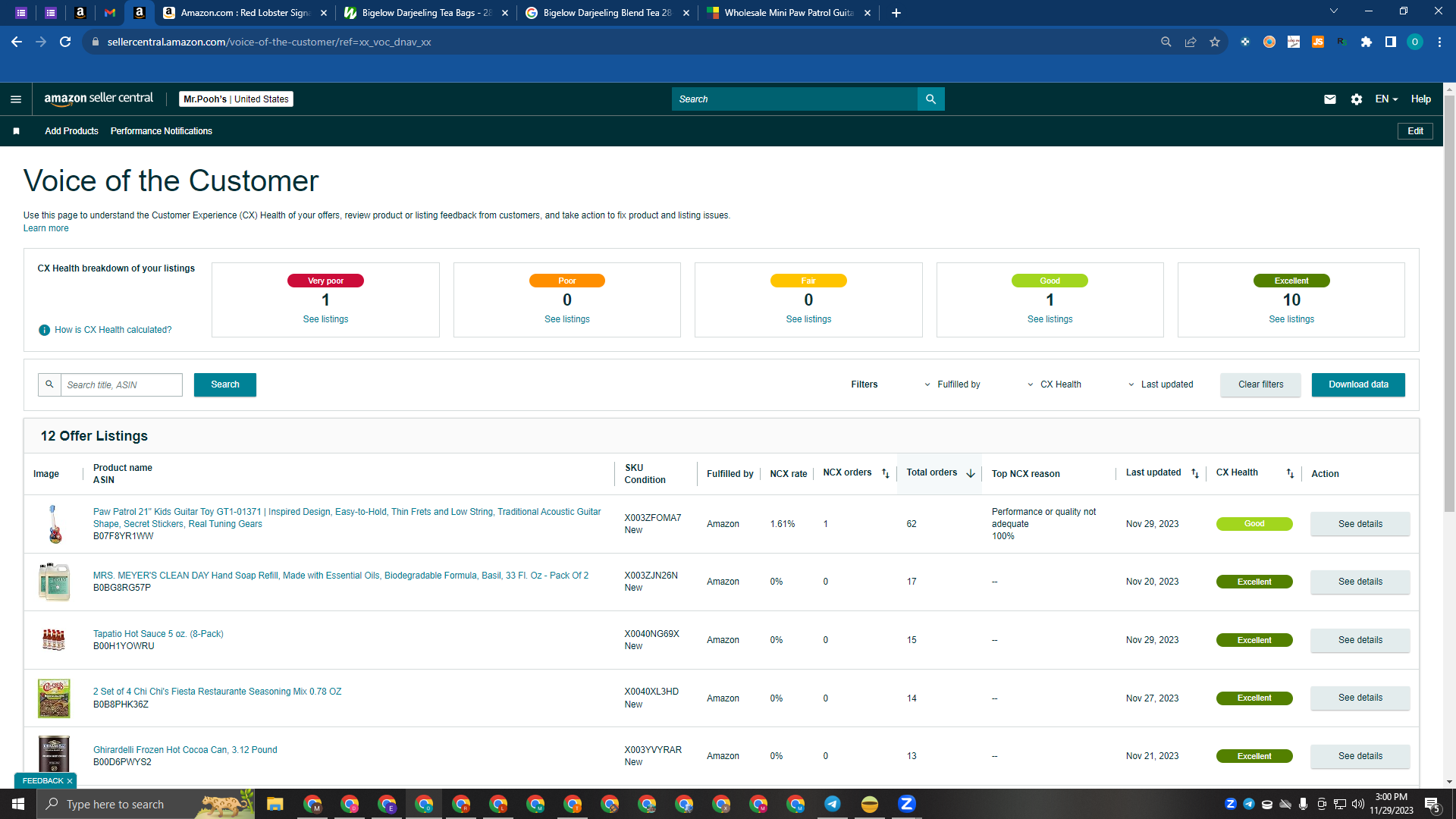The image size is (1456, 819).
Task: Open the Mr.Pooh's United States marketplace switcher
Action: pos(237,99)
